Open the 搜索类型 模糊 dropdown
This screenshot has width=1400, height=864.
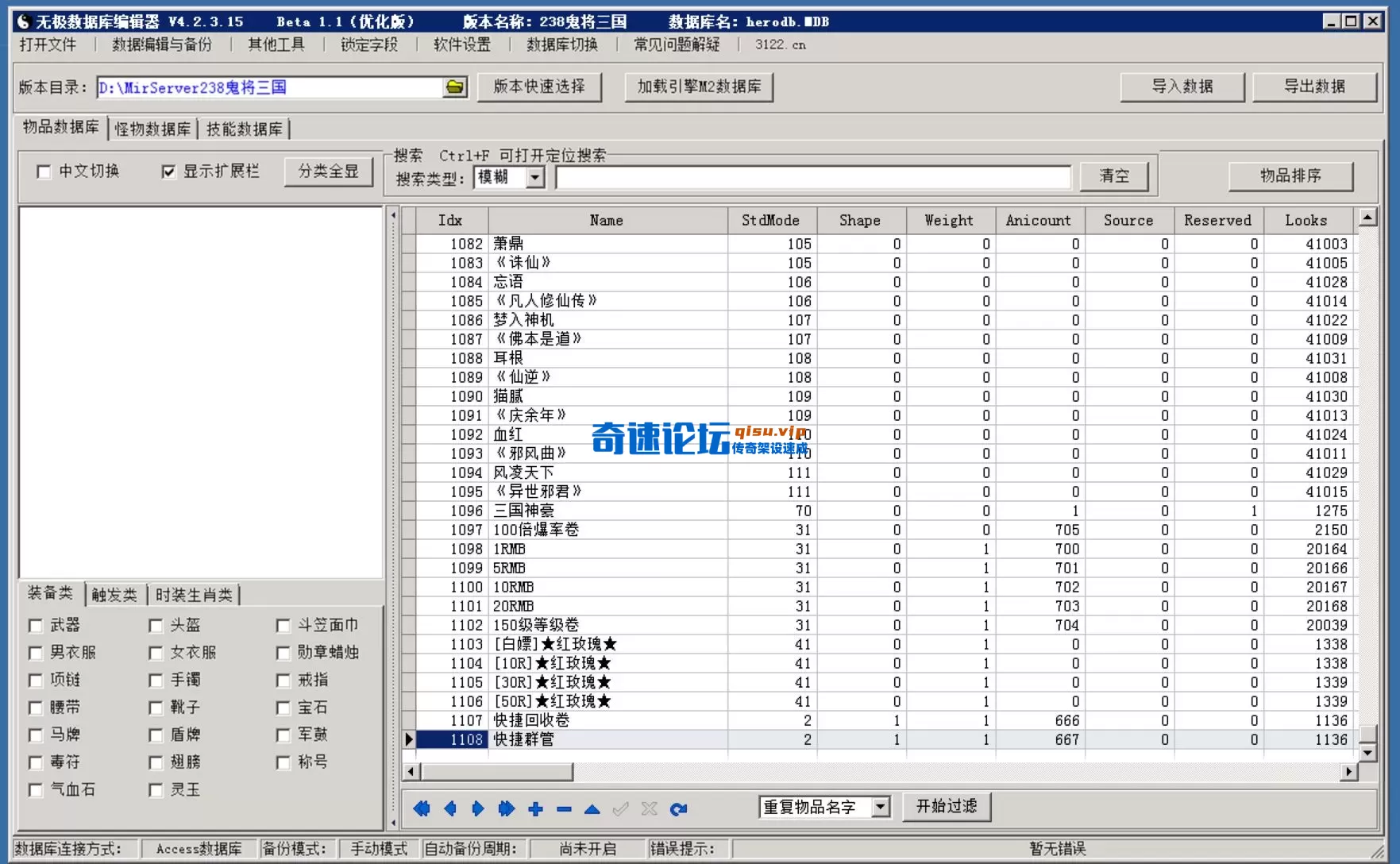coord(536,177)
